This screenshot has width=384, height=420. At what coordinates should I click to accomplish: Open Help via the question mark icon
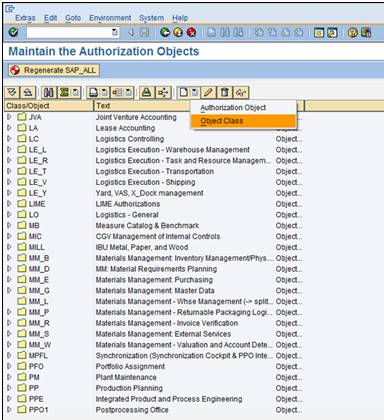353,32
